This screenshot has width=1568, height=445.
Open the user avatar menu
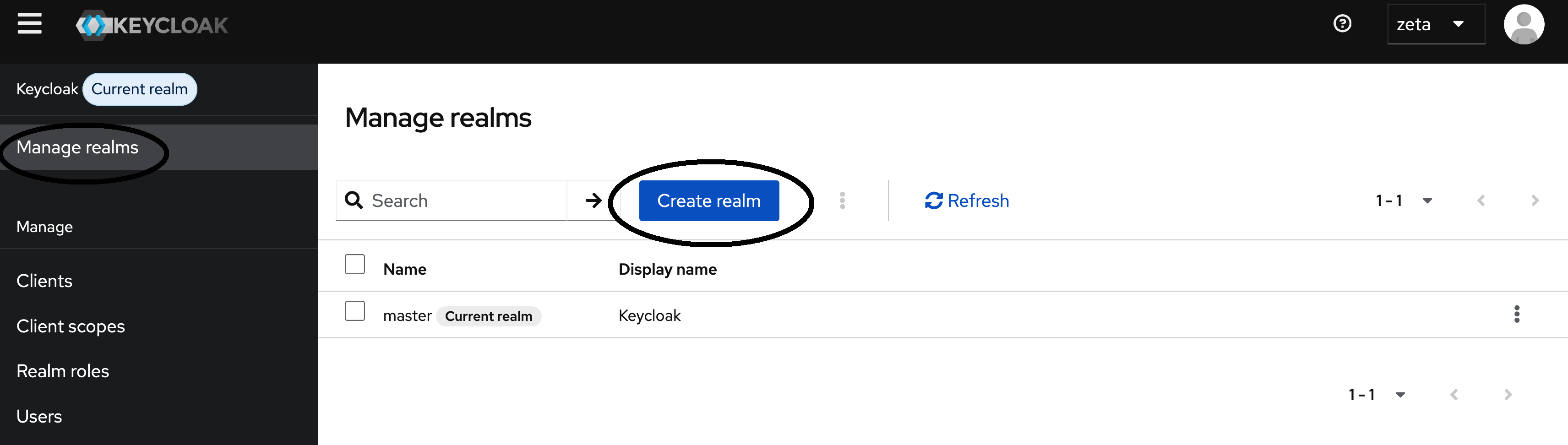click(x=1523, y=24)
